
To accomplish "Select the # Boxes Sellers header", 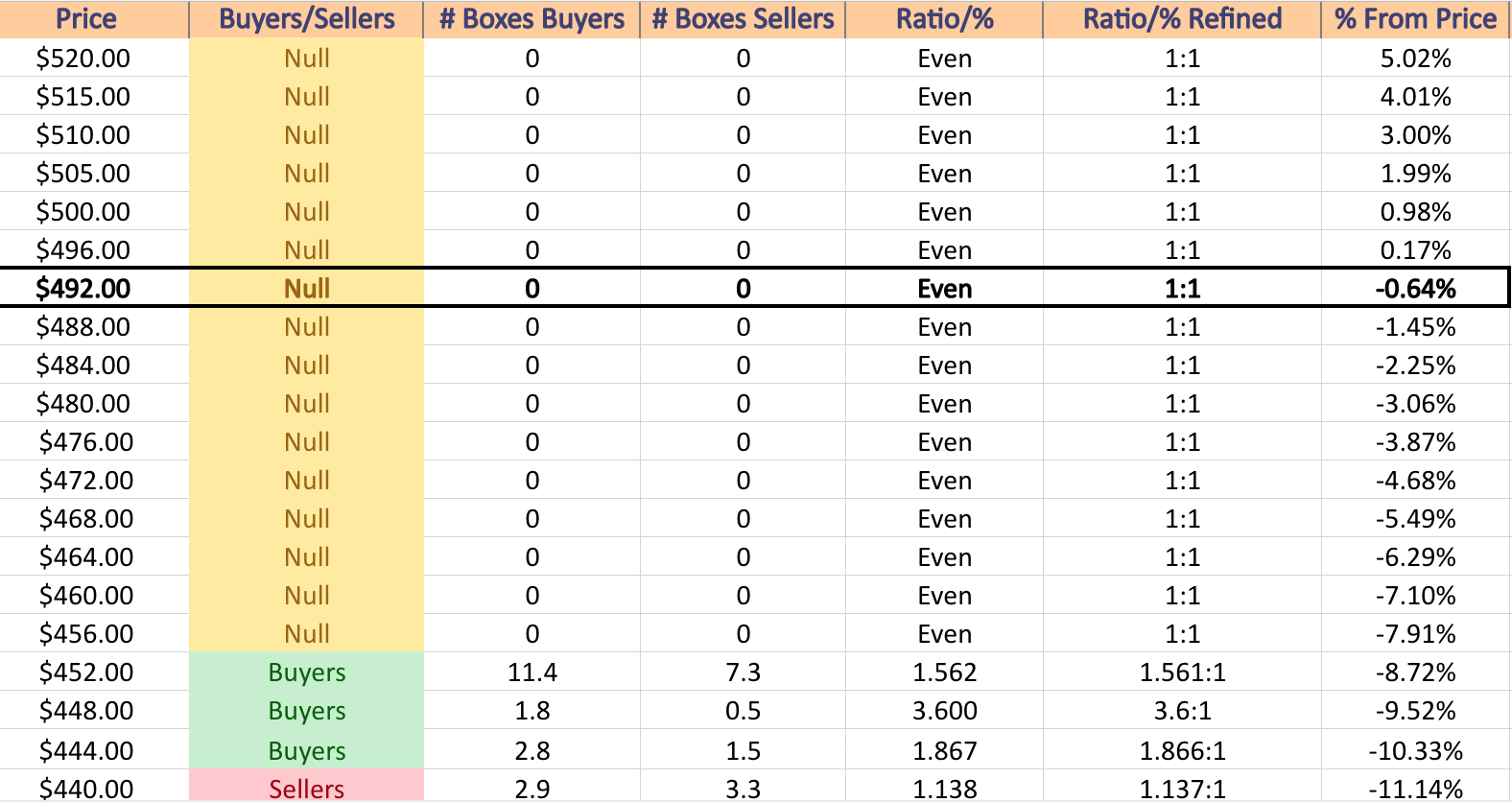I will click(743, 19).
